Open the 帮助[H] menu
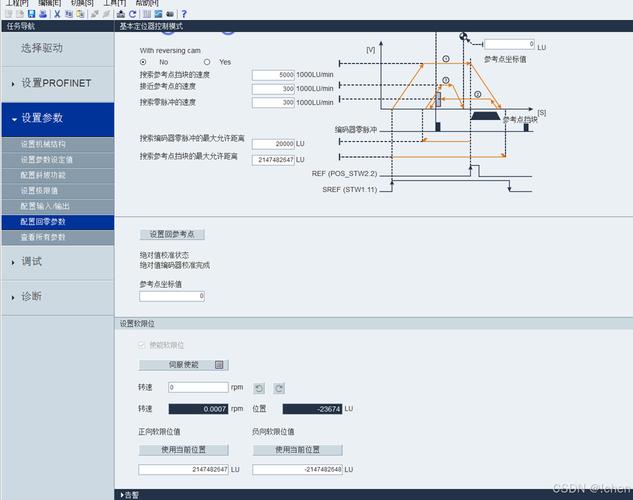The image size is (633, 500). [147, 3]
